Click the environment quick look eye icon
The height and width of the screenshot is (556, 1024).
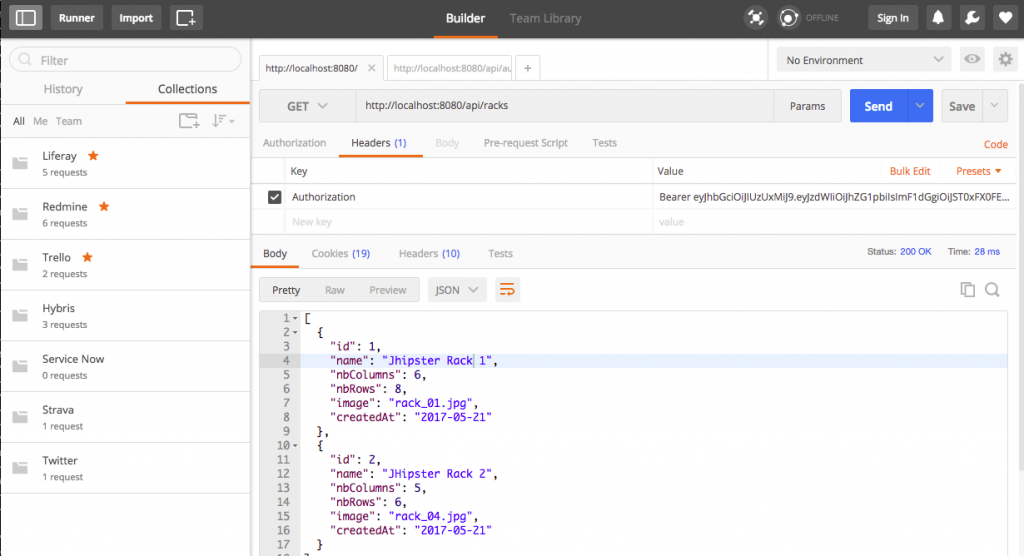point(971,60)
